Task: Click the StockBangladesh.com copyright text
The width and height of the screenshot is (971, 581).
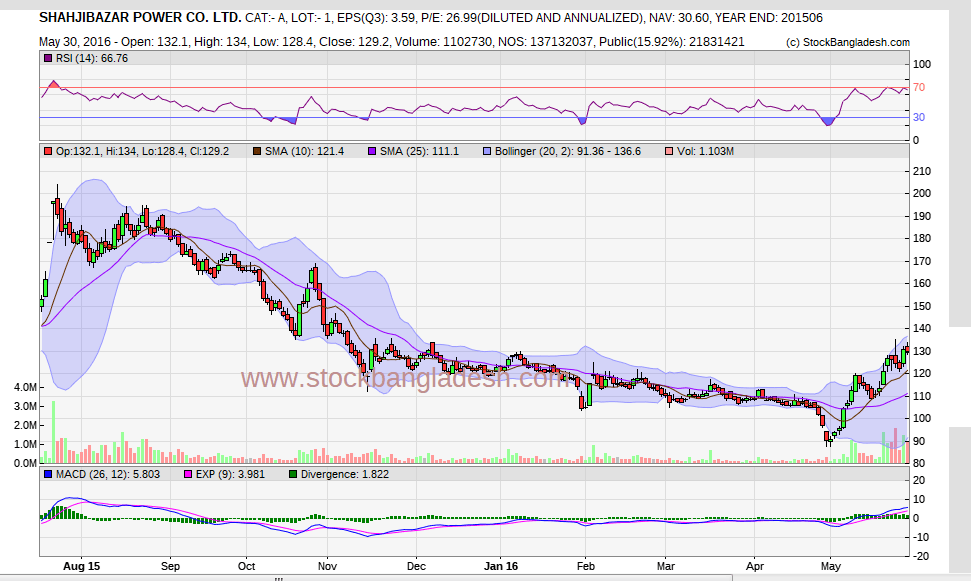Action: point(848,42)
